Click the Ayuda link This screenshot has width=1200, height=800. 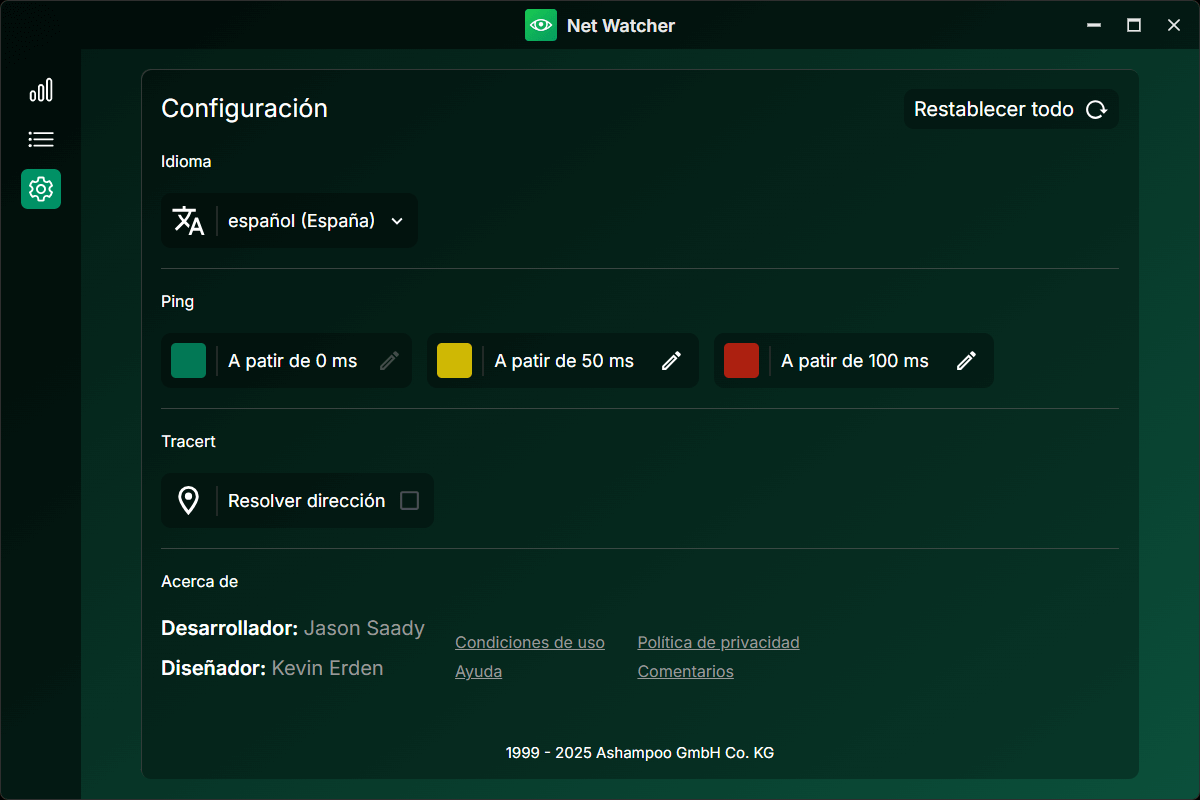(478, 672)
